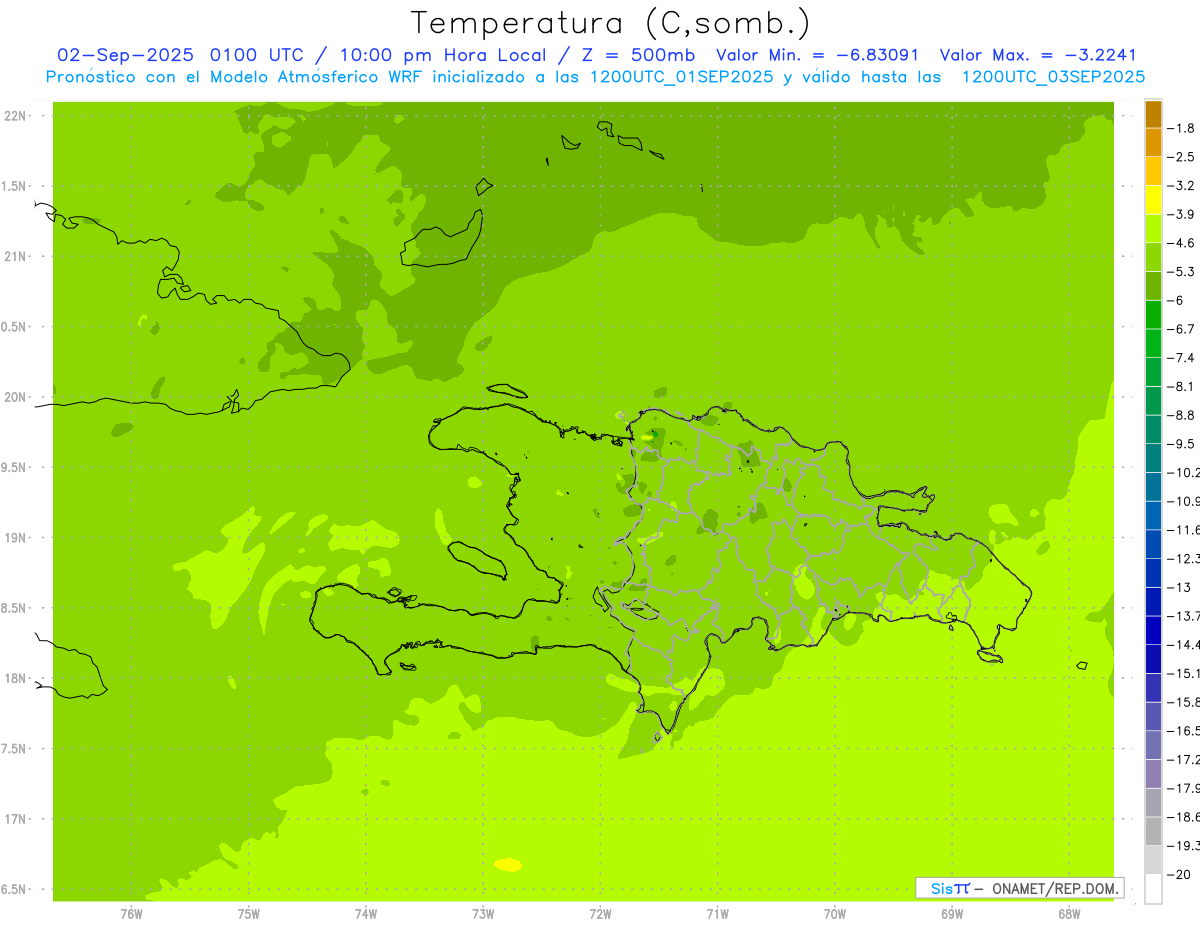
Task: Click the olive-green swatch between -5.3 and -6
Action: coord(1153,286)
